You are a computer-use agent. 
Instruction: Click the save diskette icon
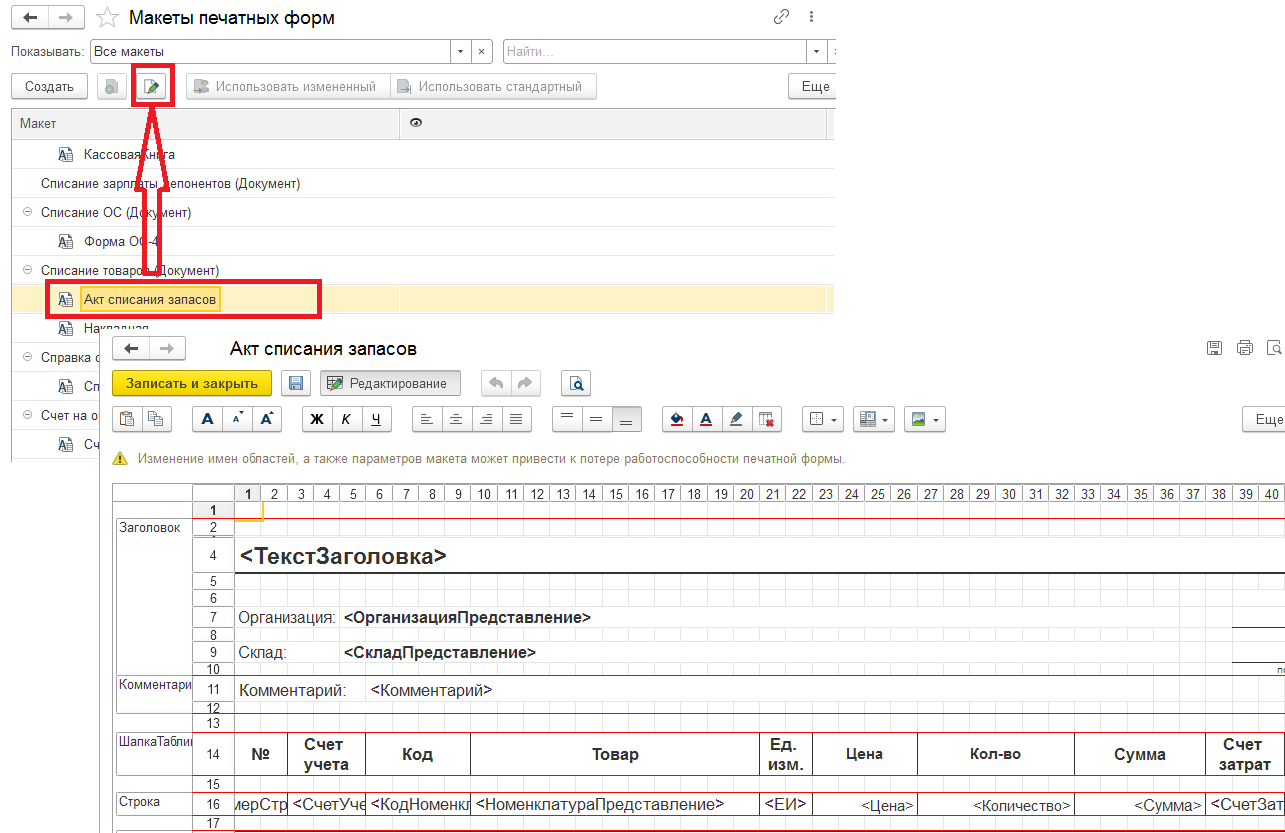[x=295, y=383]
